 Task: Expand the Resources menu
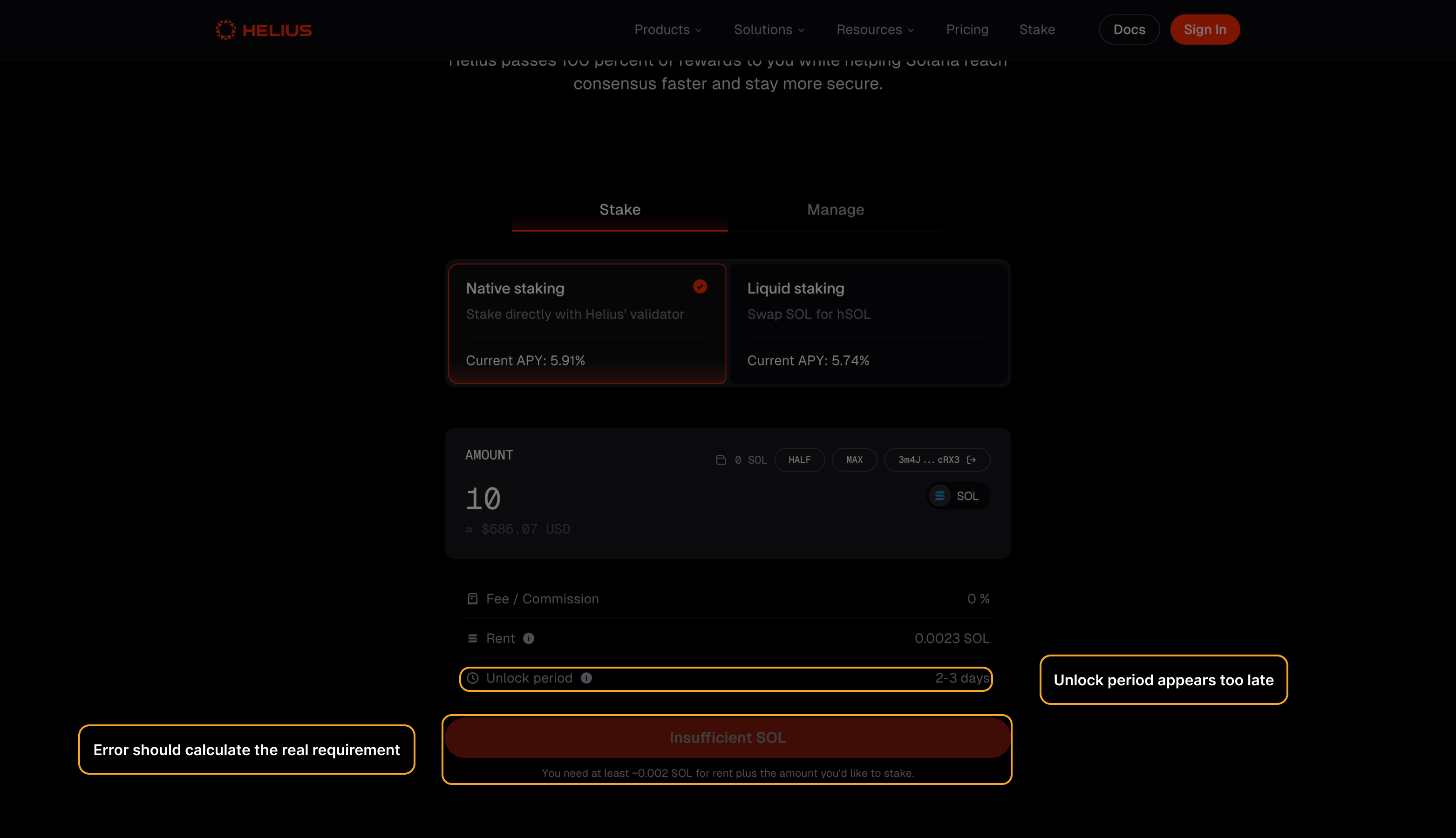[x=875, y=29]
